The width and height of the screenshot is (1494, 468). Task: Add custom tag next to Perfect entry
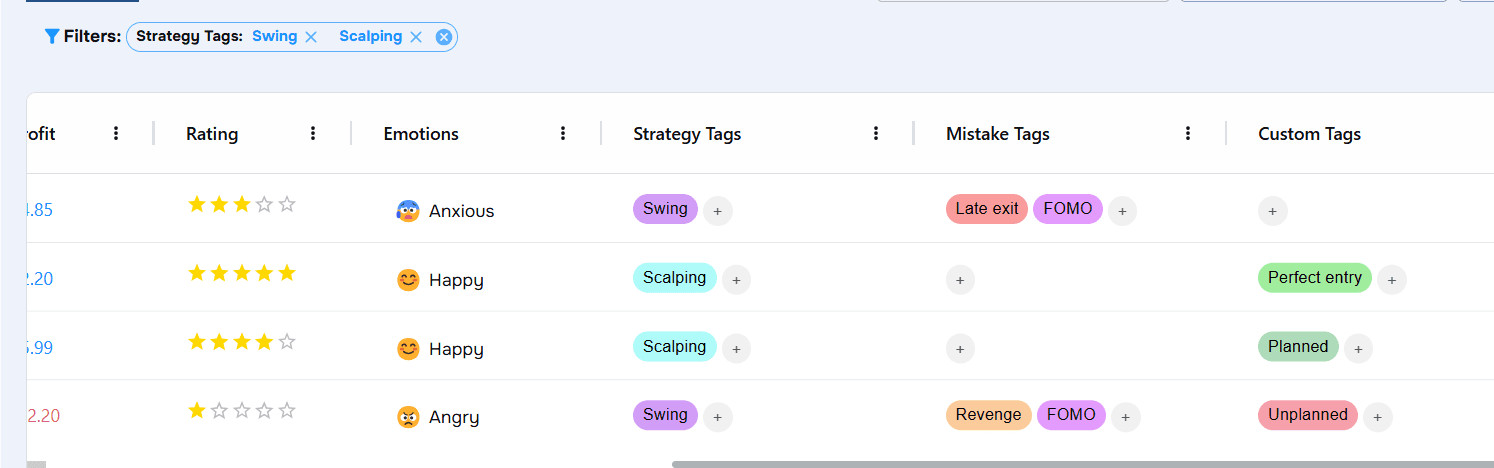(1392, 280)
